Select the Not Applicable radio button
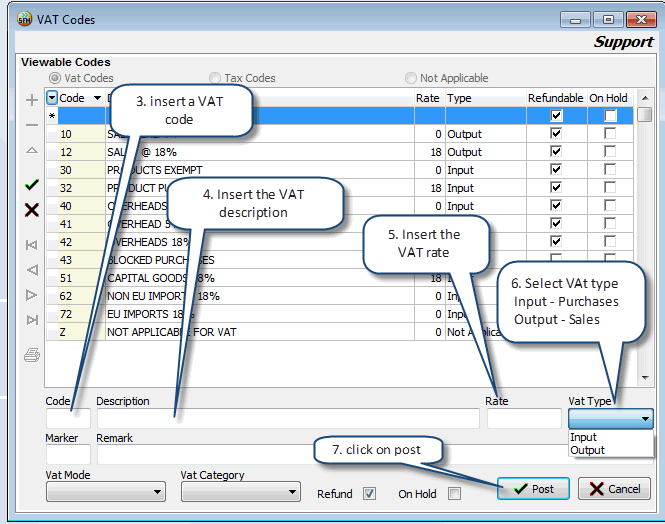665x524 pixels. pos(411,78)
